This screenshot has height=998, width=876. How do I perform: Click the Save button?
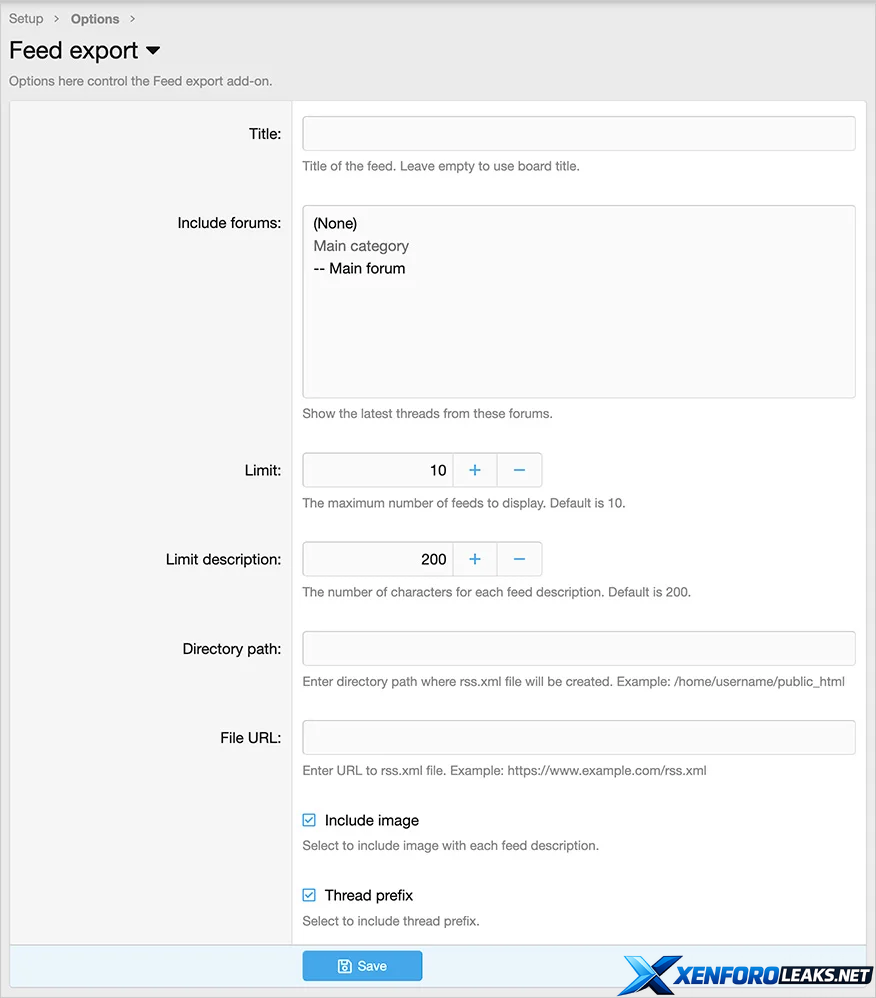[x=362, y=966]
